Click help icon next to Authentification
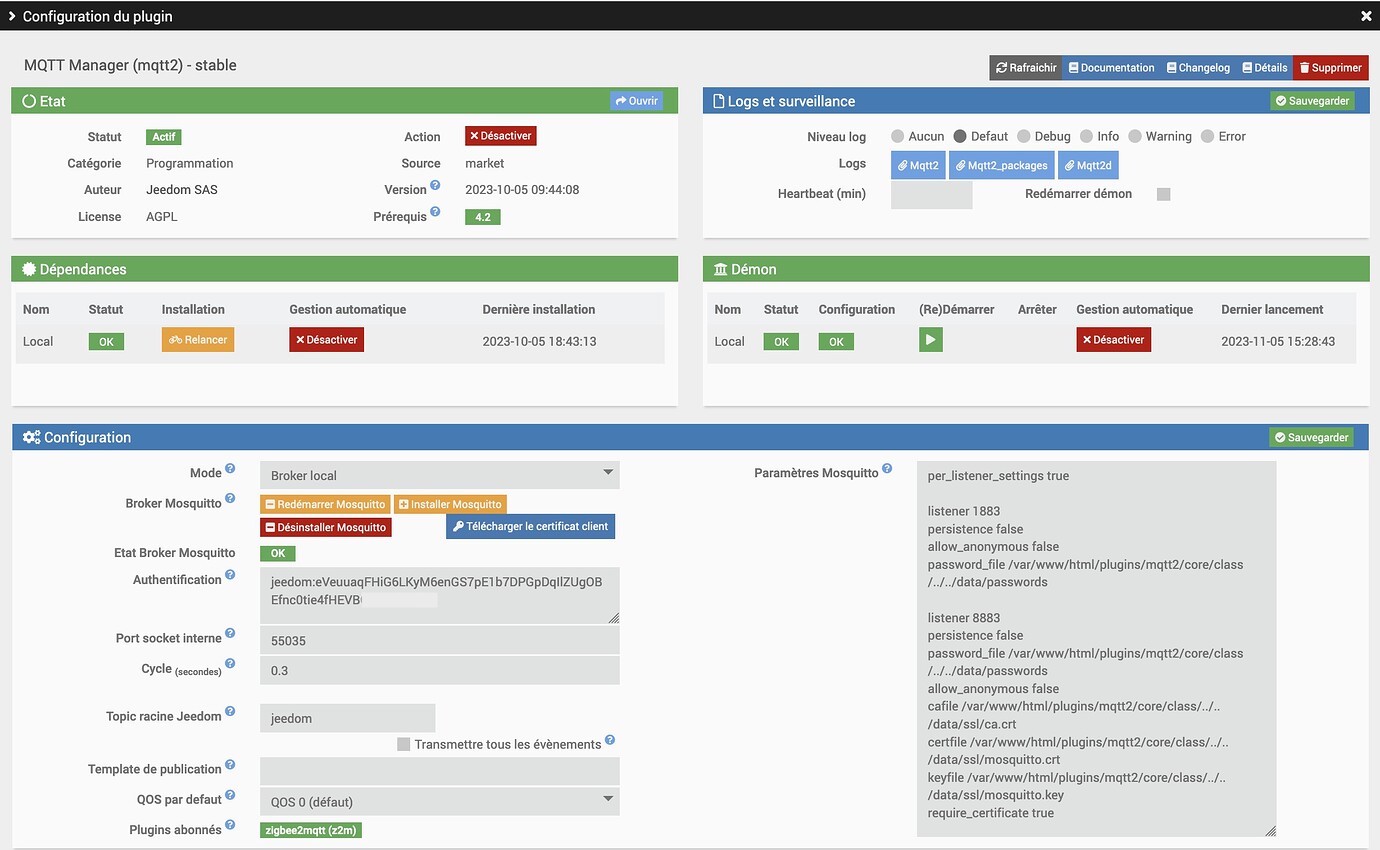Viewport: 1380px width, 850px height. [230, 576]
